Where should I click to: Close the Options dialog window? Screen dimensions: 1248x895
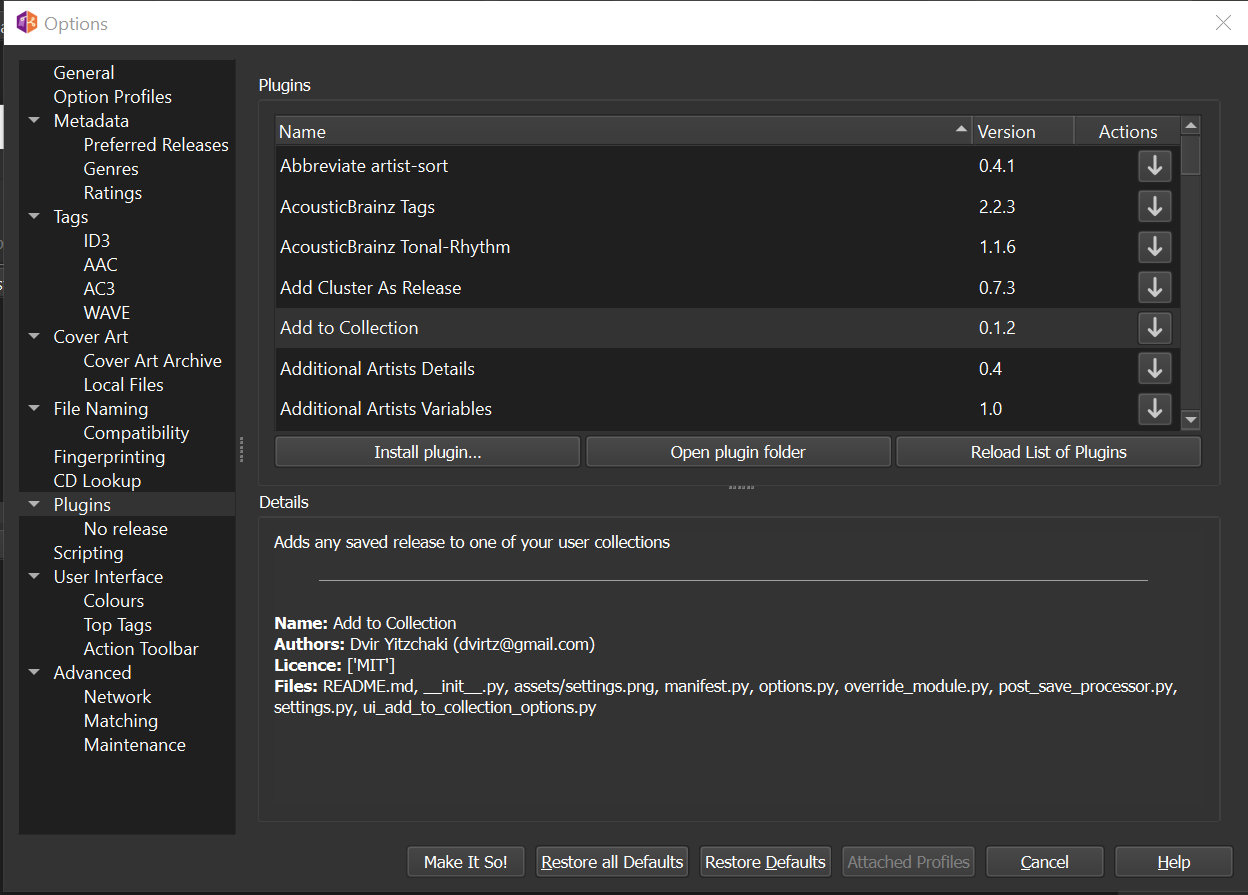[1223, 22]
